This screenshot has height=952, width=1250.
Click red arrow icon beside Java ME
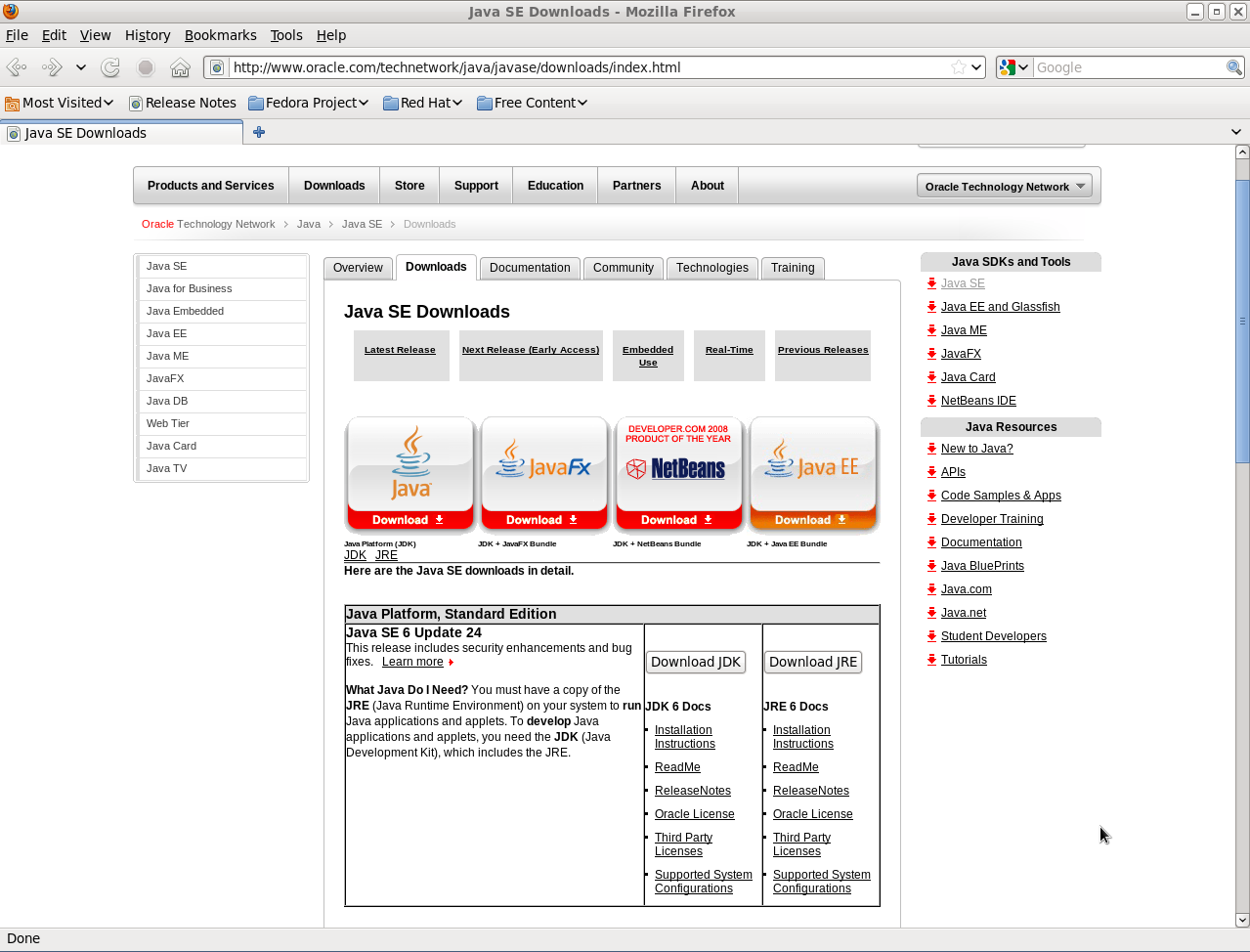[932, 330]
